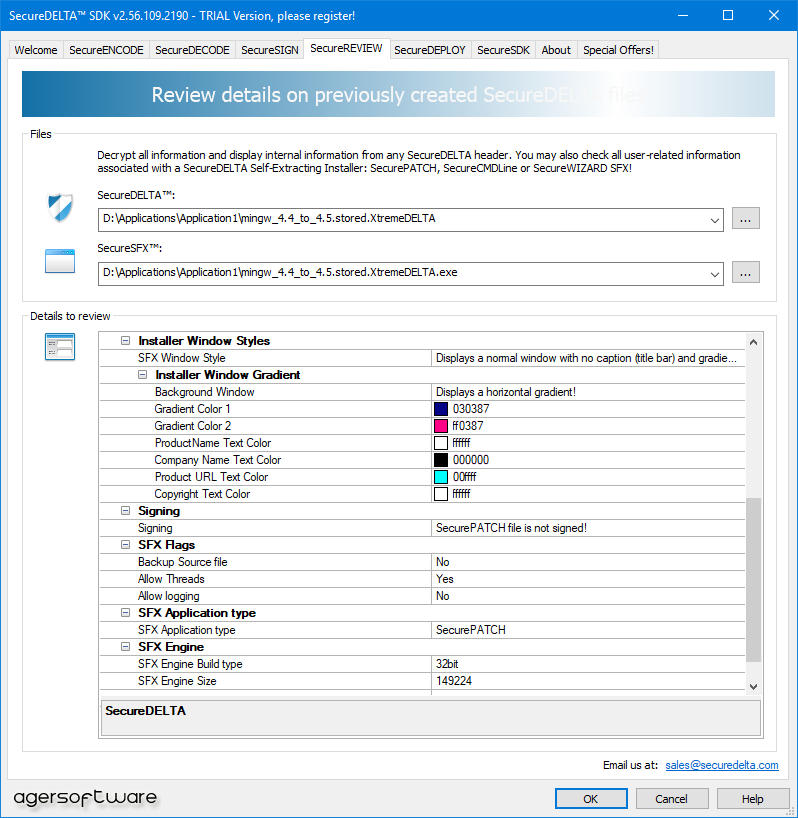Collapse the SFX Flags group
Viewport: 798px width, 818px height.
click(125, 545)
